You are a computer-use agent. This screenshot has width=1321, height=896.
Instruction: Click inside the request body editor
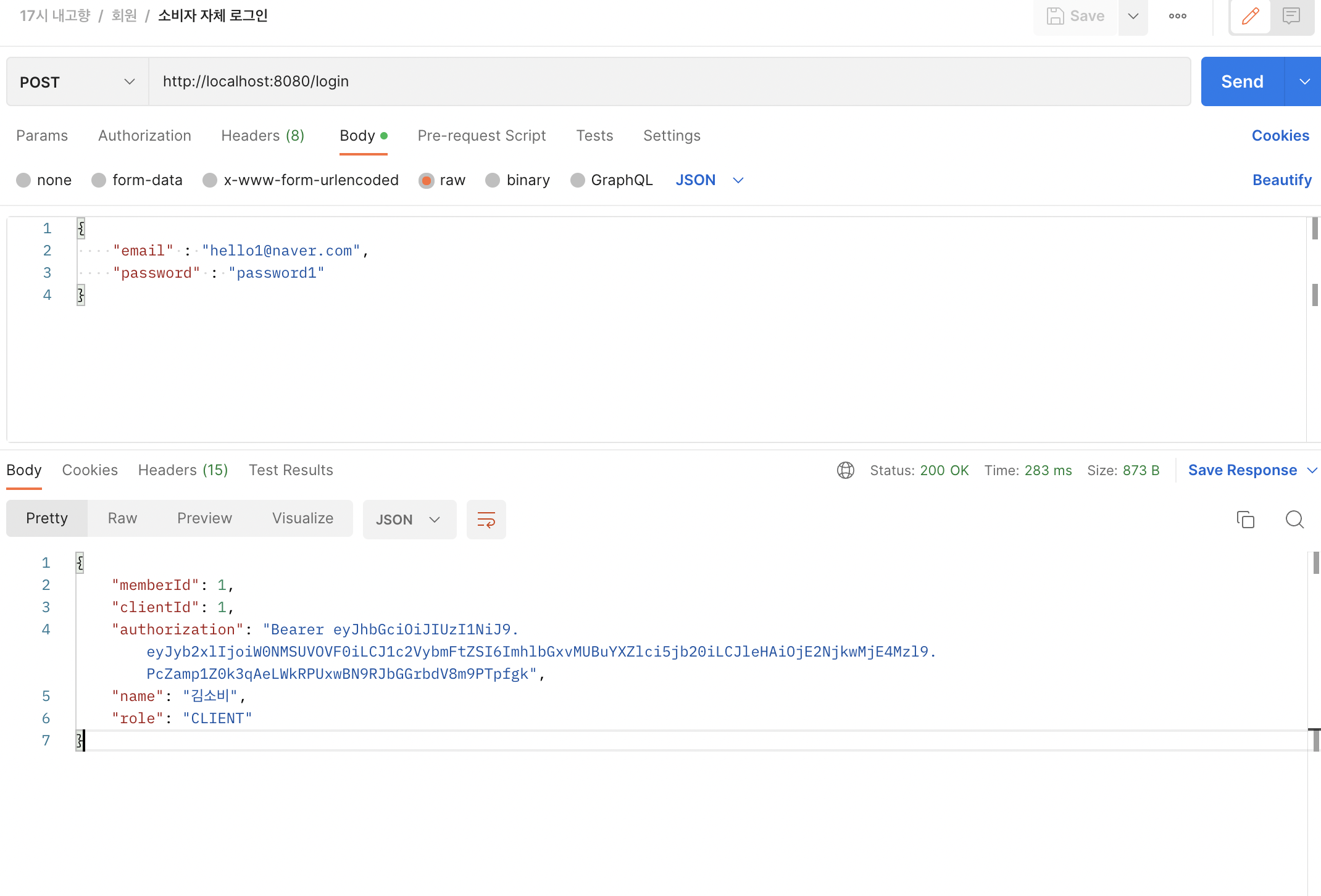pos(657,330)
